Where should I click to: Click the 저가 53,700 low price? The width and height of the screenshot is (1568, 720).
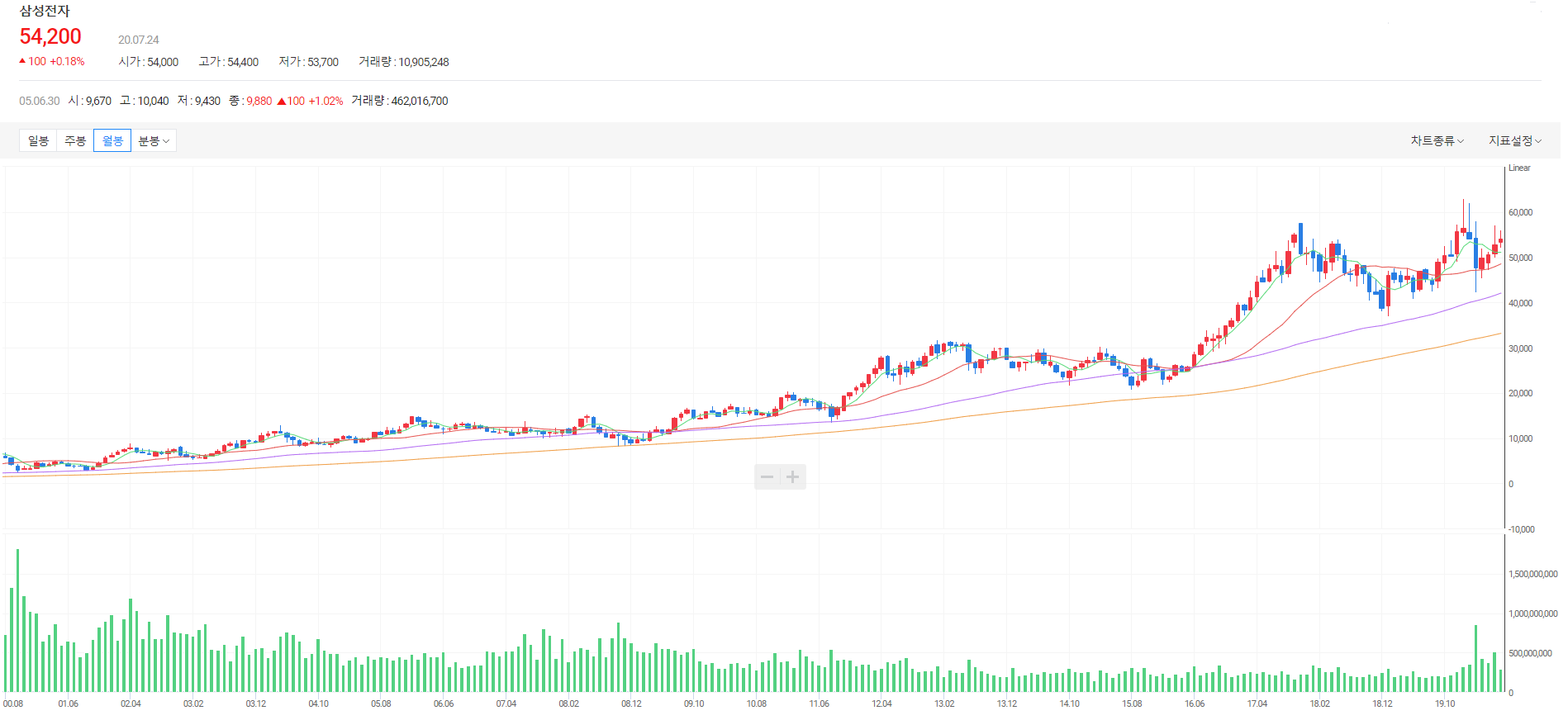[309, 62]
